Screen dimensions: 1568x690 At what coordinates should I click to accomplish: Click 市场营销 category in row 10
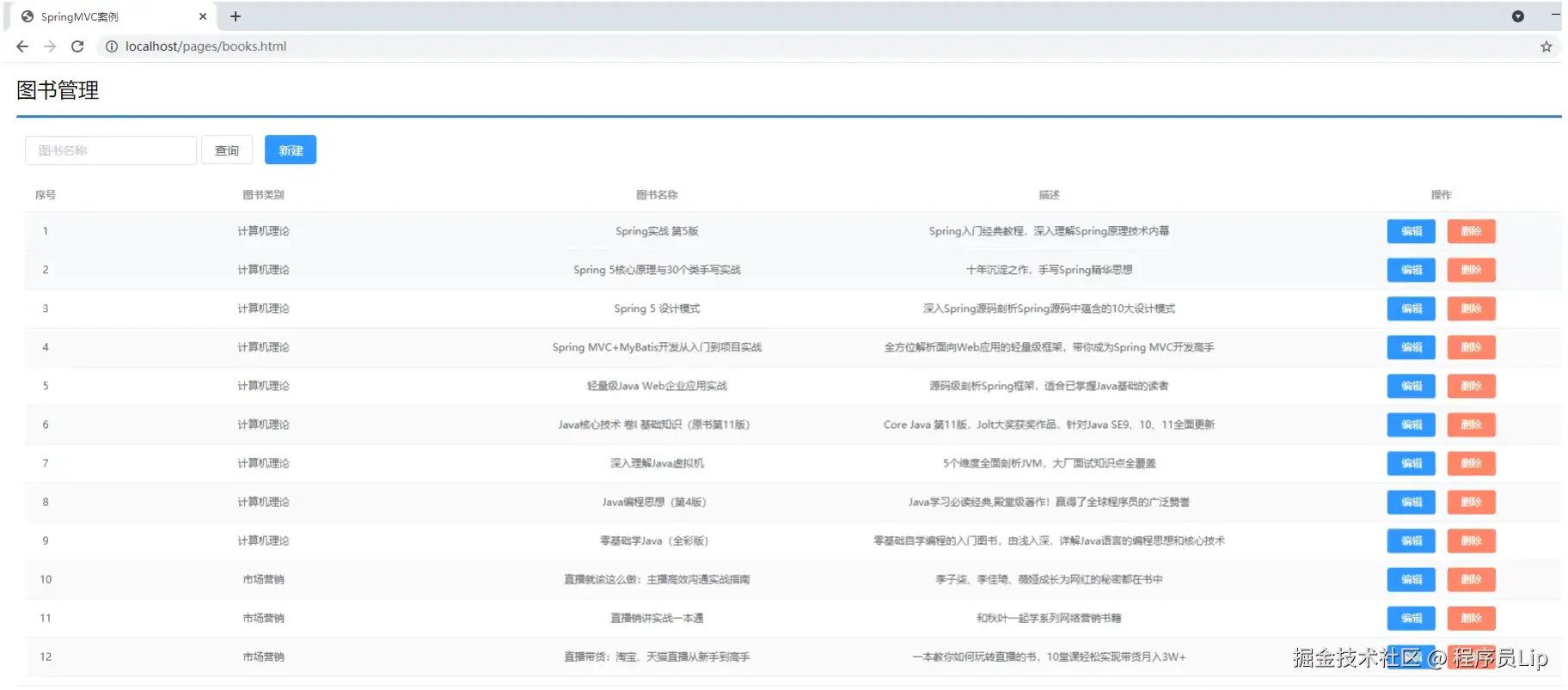point(263,579)
